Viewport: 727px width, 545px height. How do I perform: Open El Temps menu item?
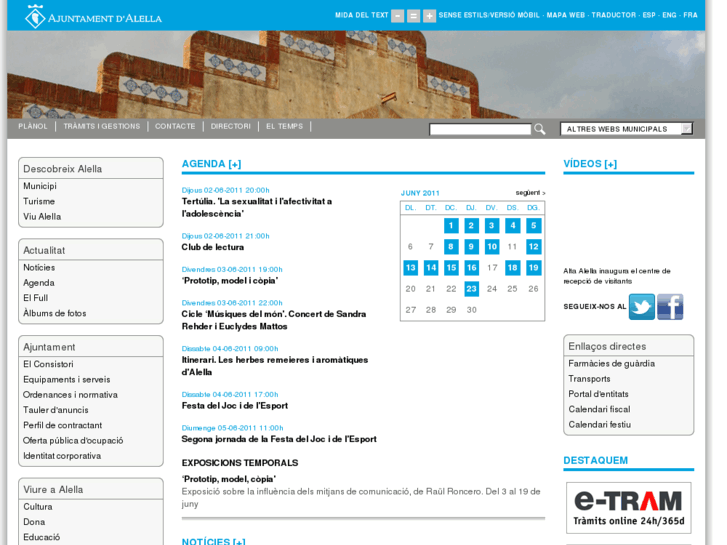(x=284, y=126)
